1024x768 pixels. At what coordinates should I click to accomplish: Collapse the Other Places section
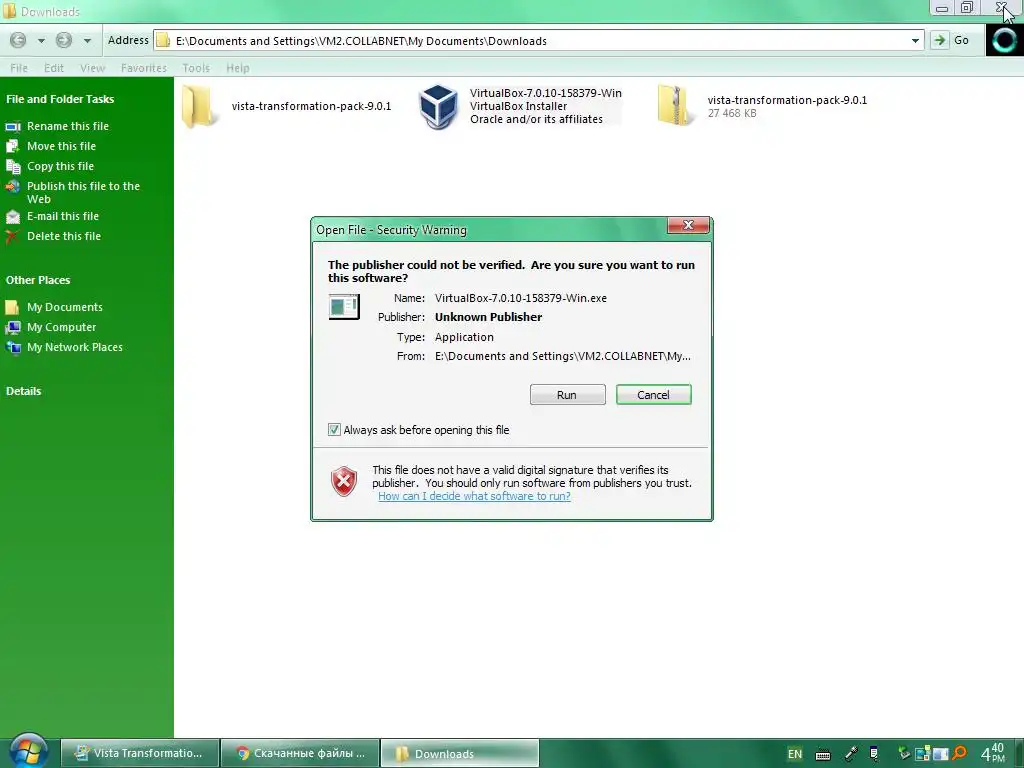click(38, 280)
